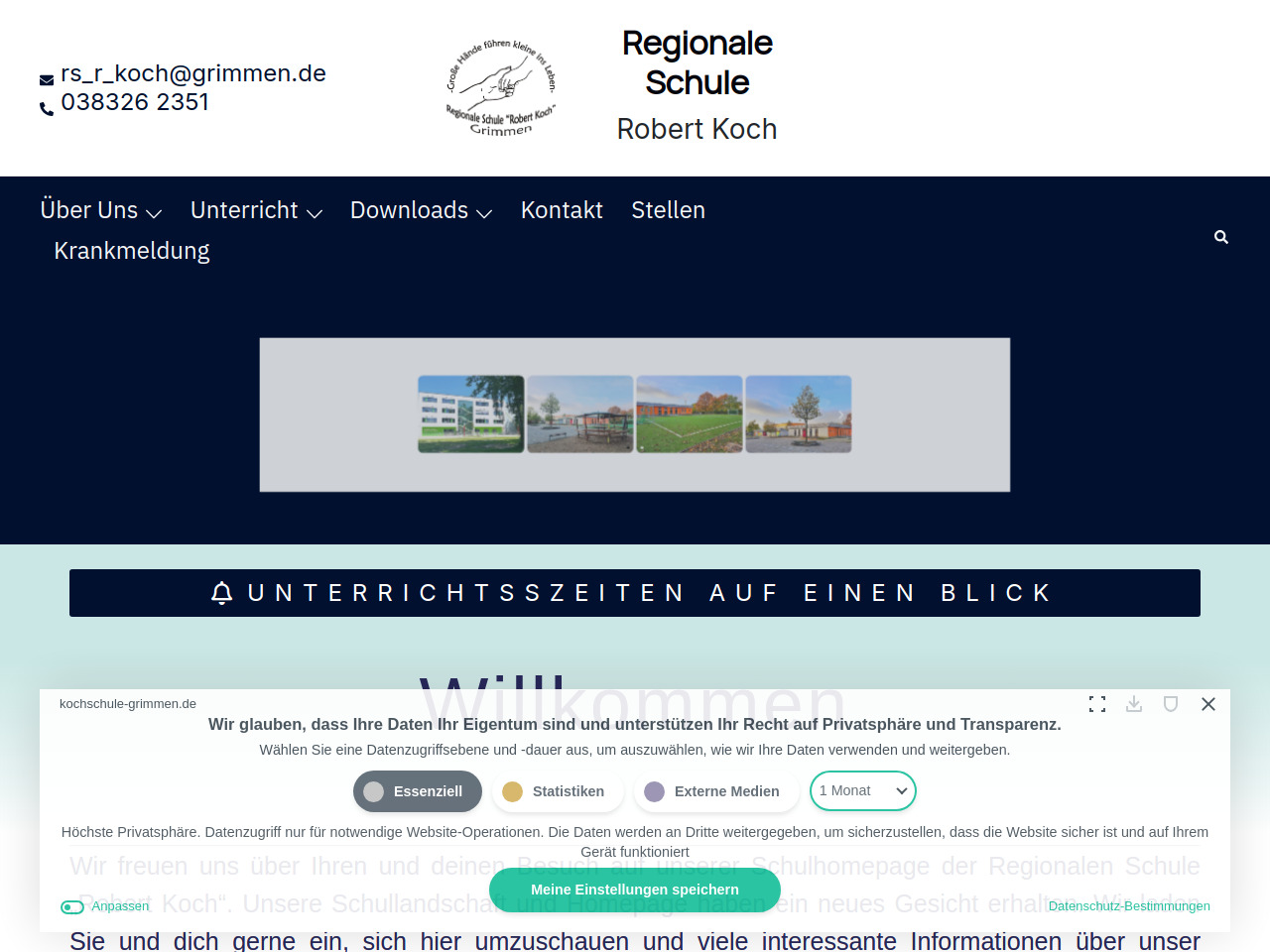Click the school logo with hands

click(x=501, y=87)
